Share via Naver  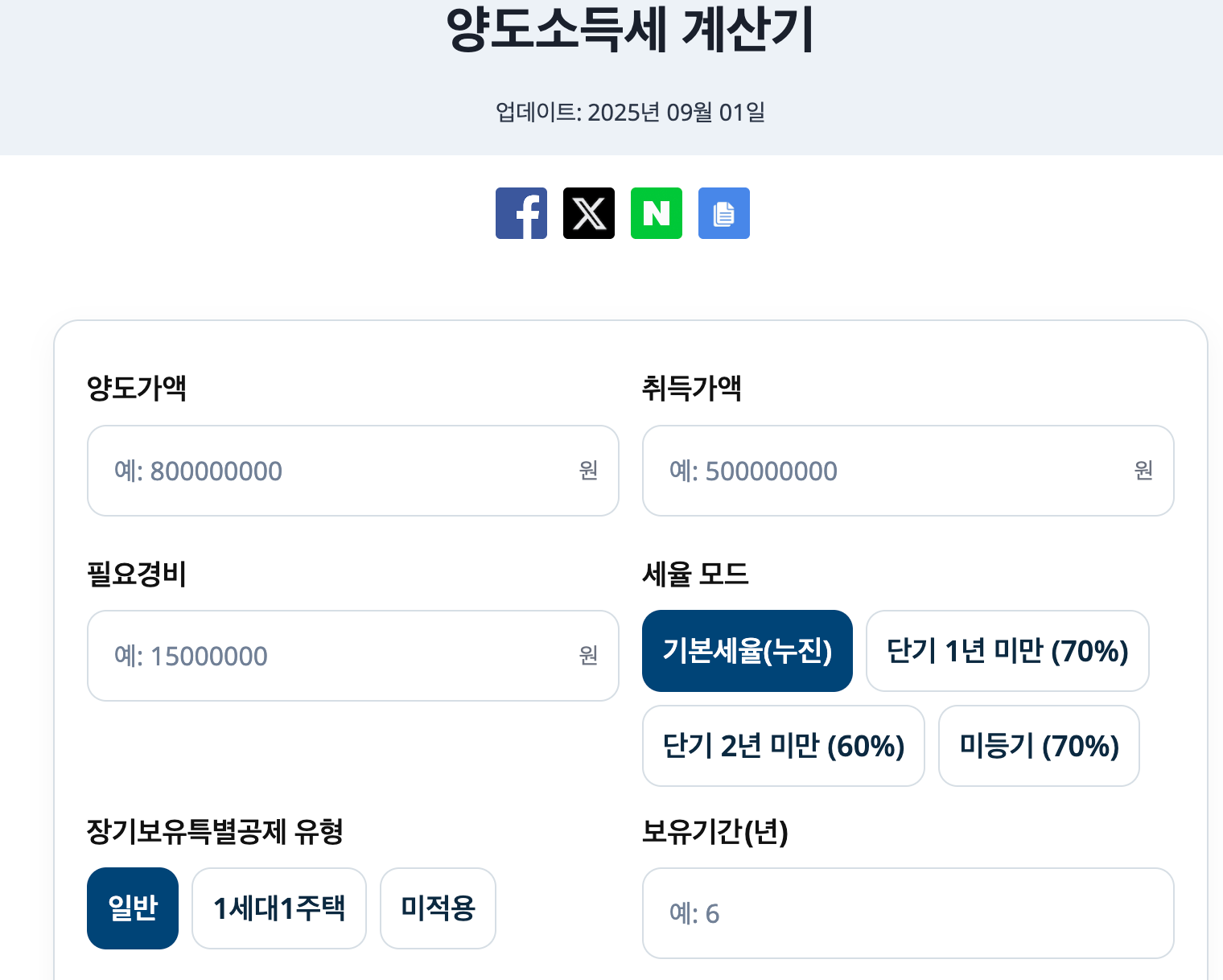pos(657,213)
